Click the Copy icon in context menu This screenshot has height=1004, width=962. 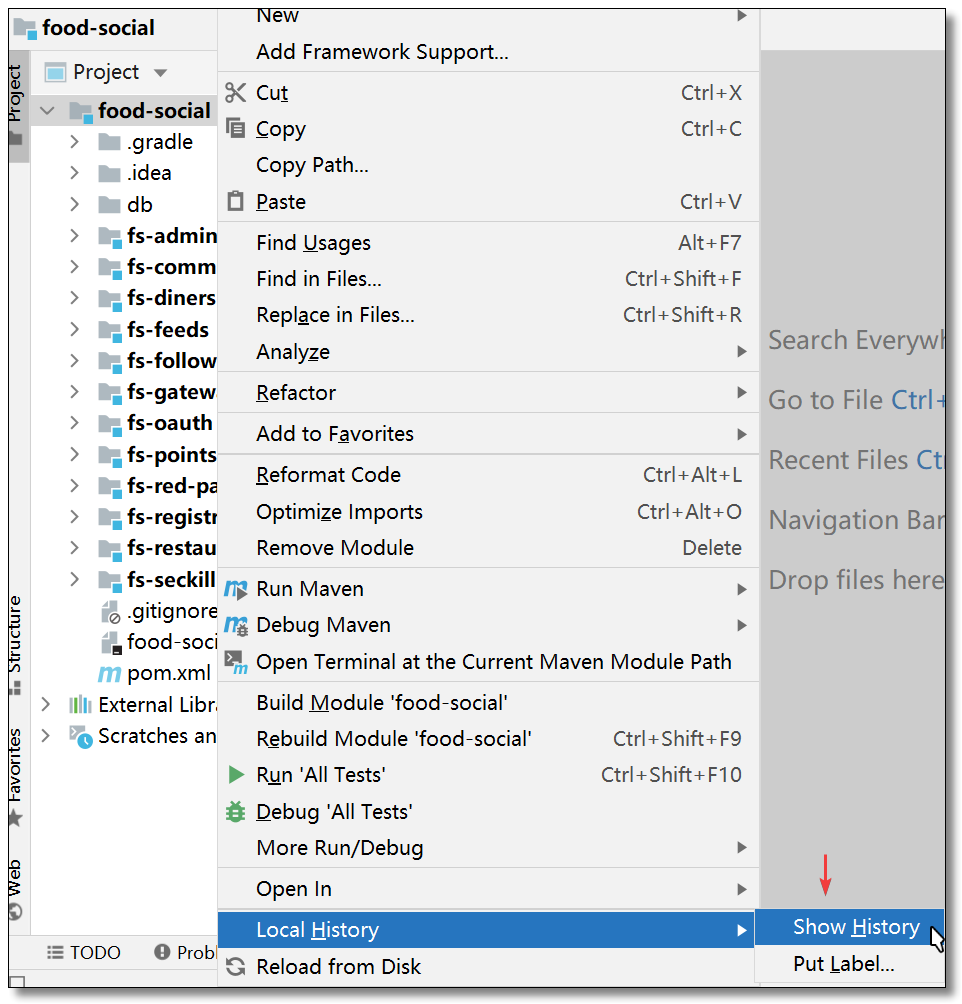236,128
